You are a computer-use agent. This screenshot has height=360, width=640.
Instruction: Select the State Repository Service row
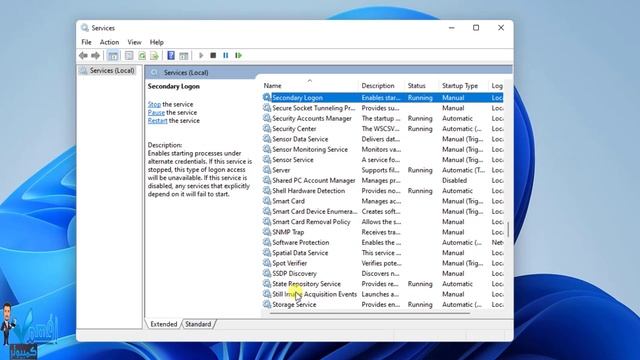[x=382, y=284]
